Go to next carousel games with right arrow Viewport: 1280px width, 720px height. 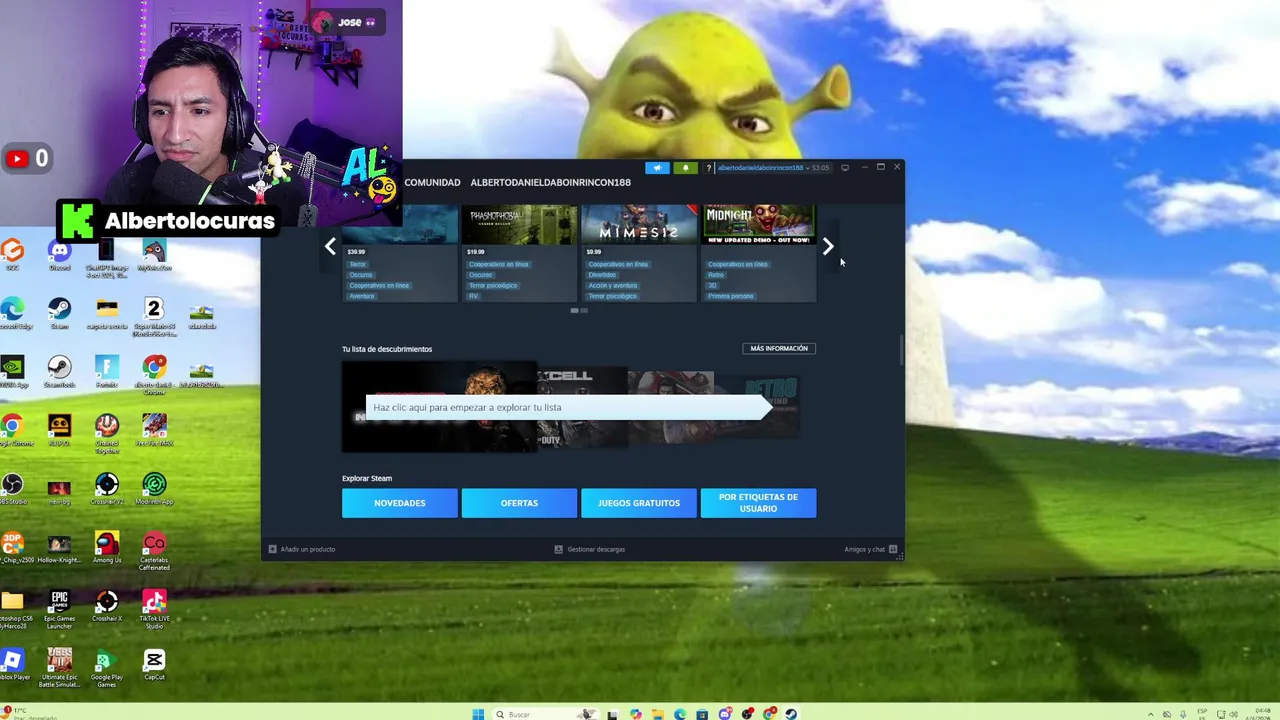[828, 246]
